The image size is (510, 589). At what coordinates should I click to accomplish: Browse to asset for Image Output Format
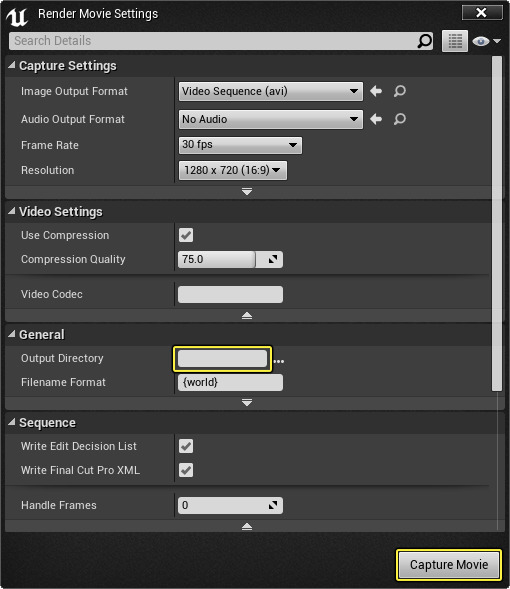click(x=400, y=91)
